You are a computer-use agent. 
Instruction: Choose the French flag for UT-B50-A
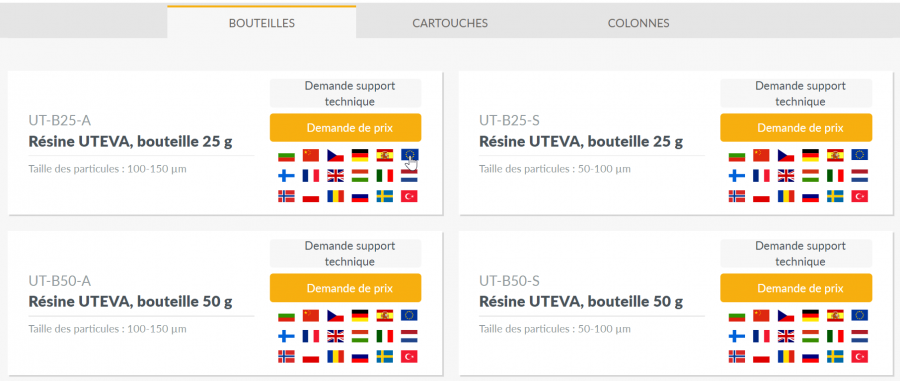(x=311, y=336)
